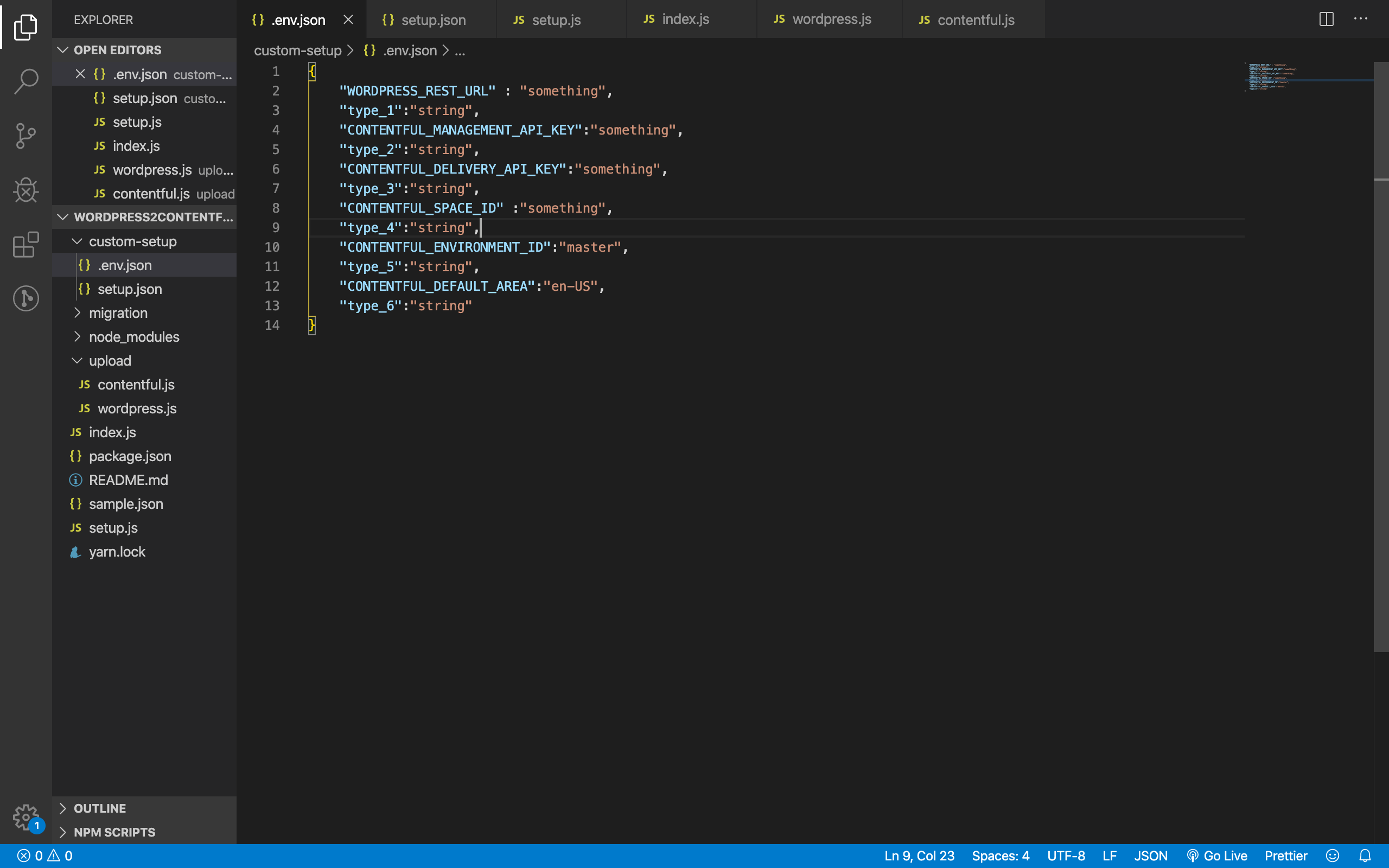The image size is (1389, 868).
Task: Collapse the Open Editors section
Action: pos(118,50)
